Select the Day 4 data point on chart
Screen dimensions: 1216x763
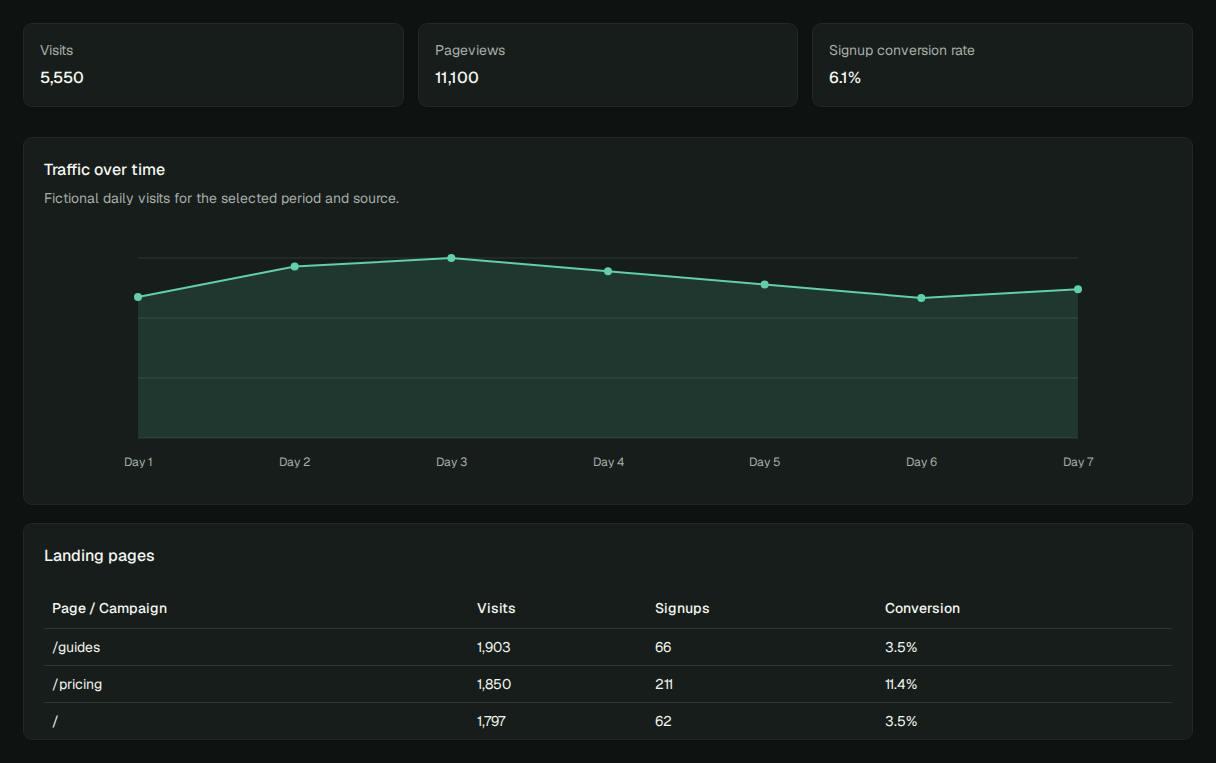[608, 271]
